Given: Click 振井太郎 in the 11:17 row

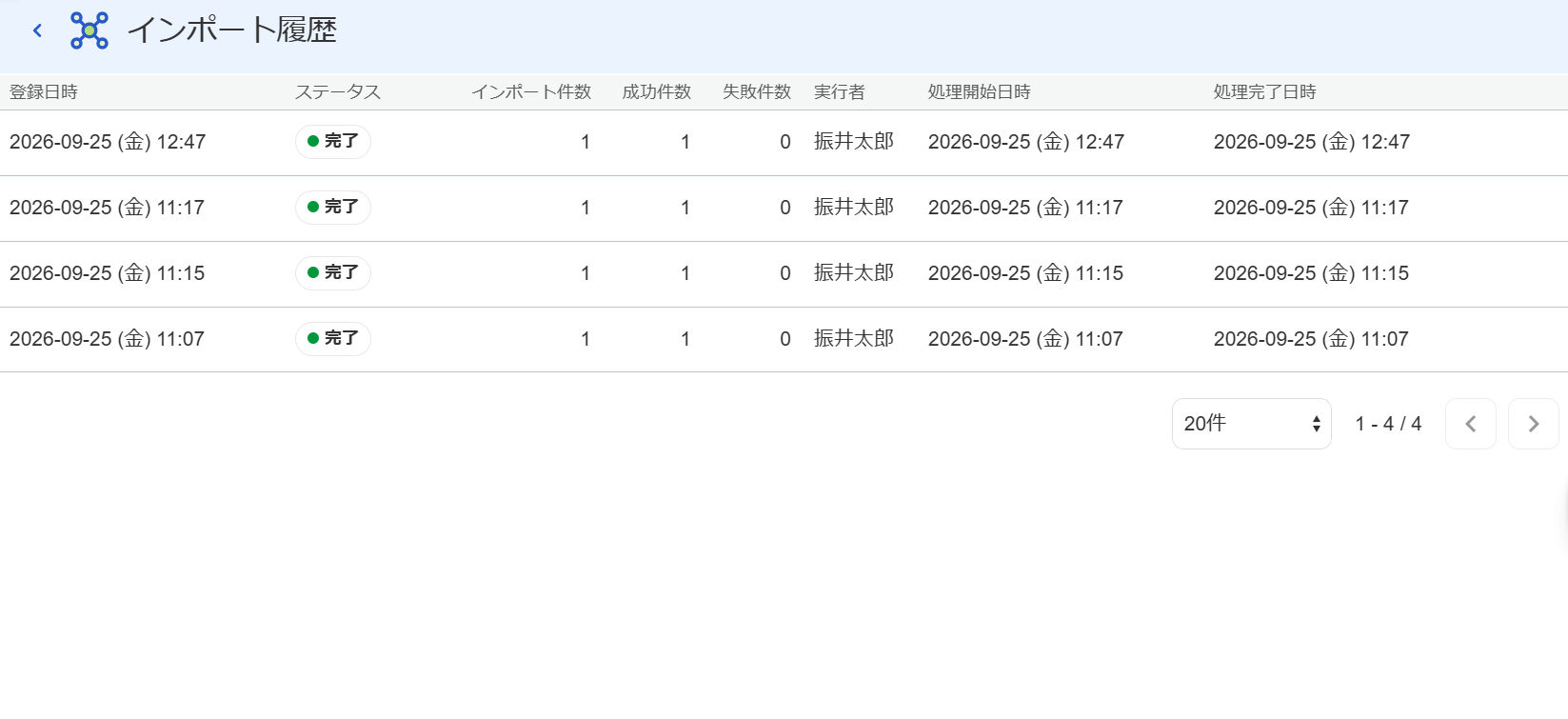Looking at the screenshot, I should 854,208.
